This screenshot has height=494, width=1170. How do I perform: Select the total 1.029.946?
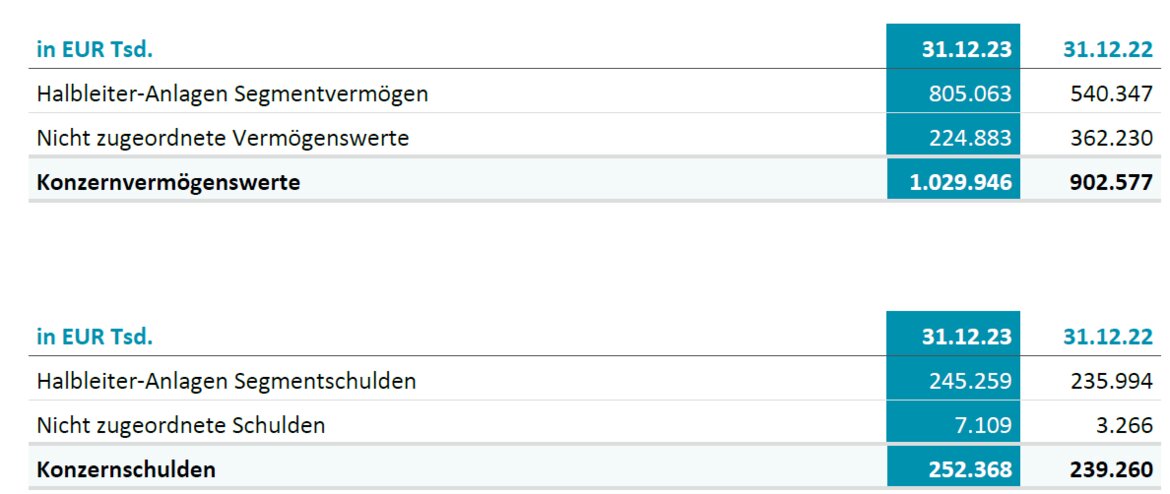click(961, 182)
